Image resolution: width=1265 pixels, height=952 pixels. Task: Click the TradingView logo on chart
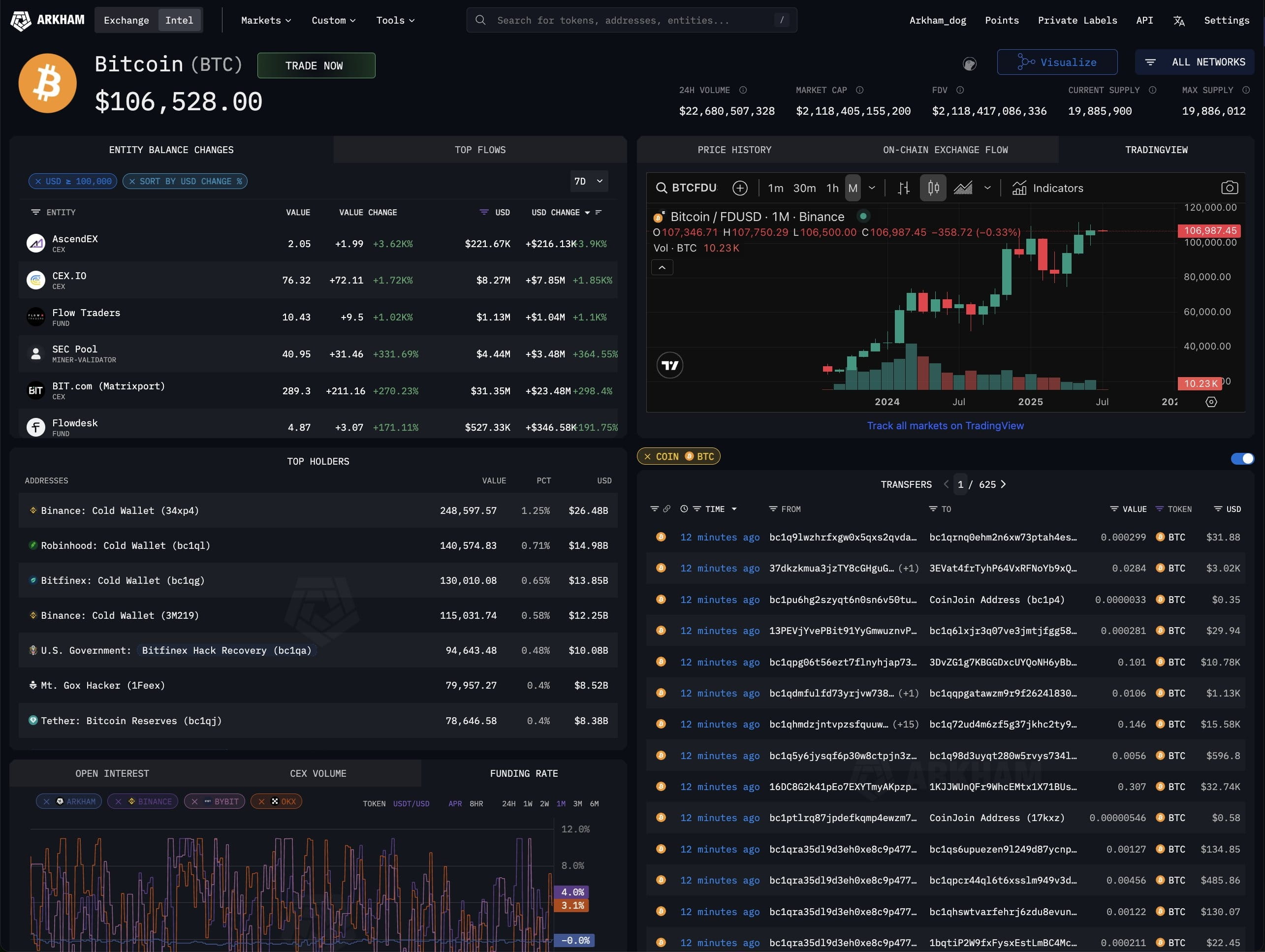tap(670, 365)
